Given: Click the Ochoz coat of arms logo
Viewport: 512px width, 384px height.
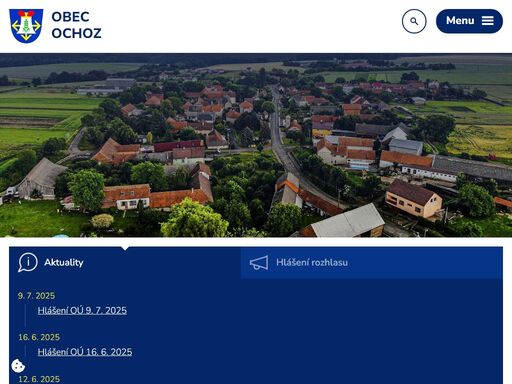Looking at the screenshot, I should pos(26,26).
